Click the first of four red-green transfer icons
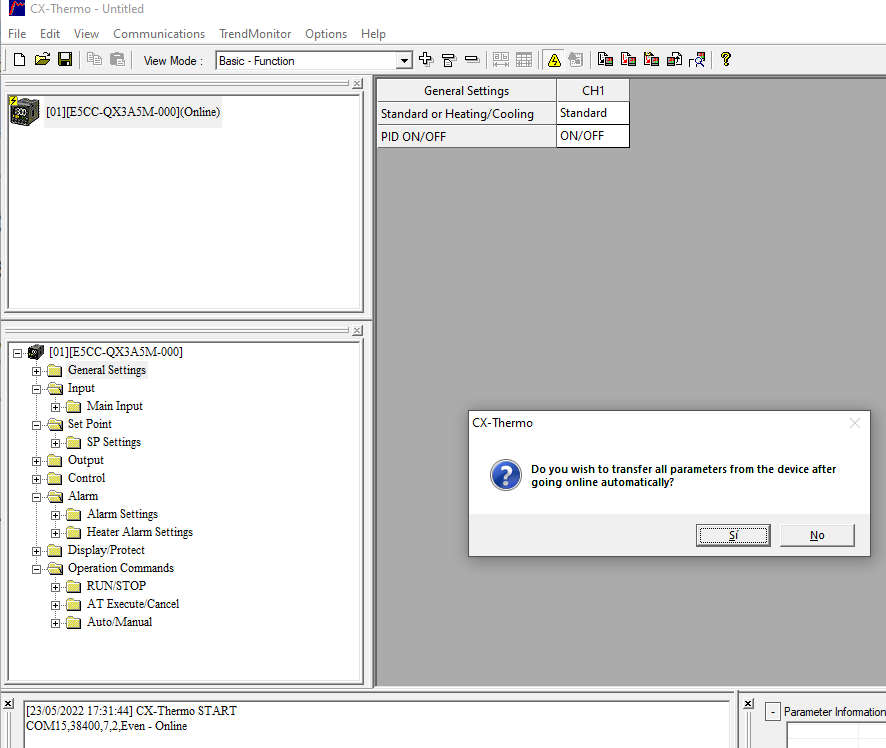 [x=605, y=59]
